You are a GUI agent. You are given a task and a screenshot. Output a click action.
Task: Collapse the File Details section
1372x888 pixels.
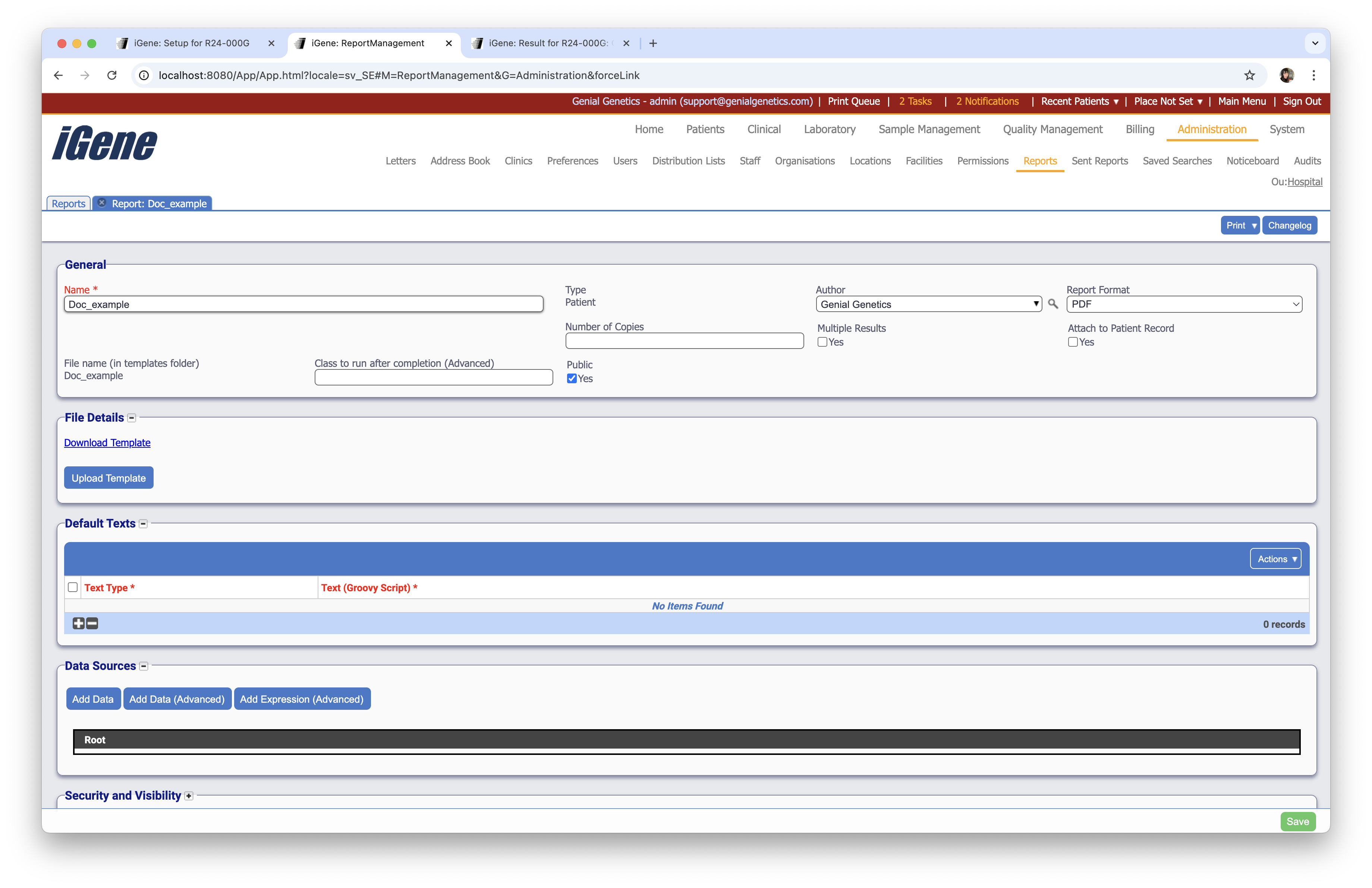point(132,418)
